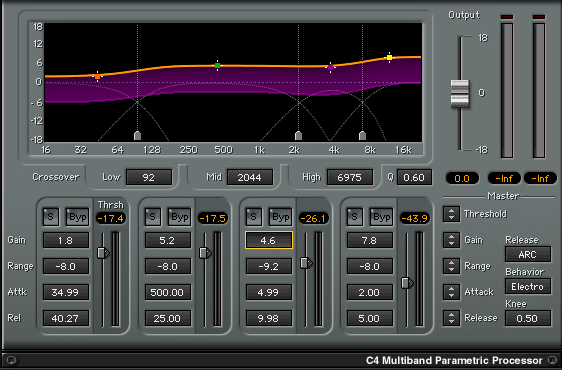
Task: Click band 1 Attack field 34.99
Action: click(x=66, y=292)
